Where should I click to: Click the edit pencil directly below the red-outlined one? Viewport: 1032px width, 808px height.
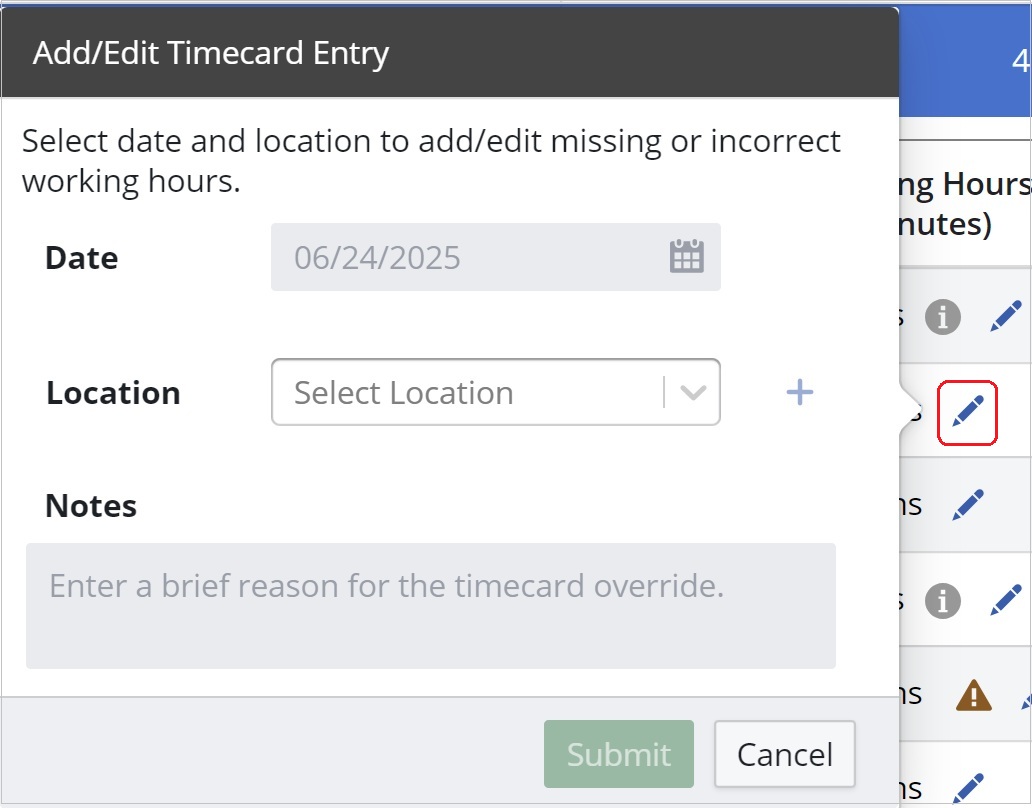click(968, 505)
